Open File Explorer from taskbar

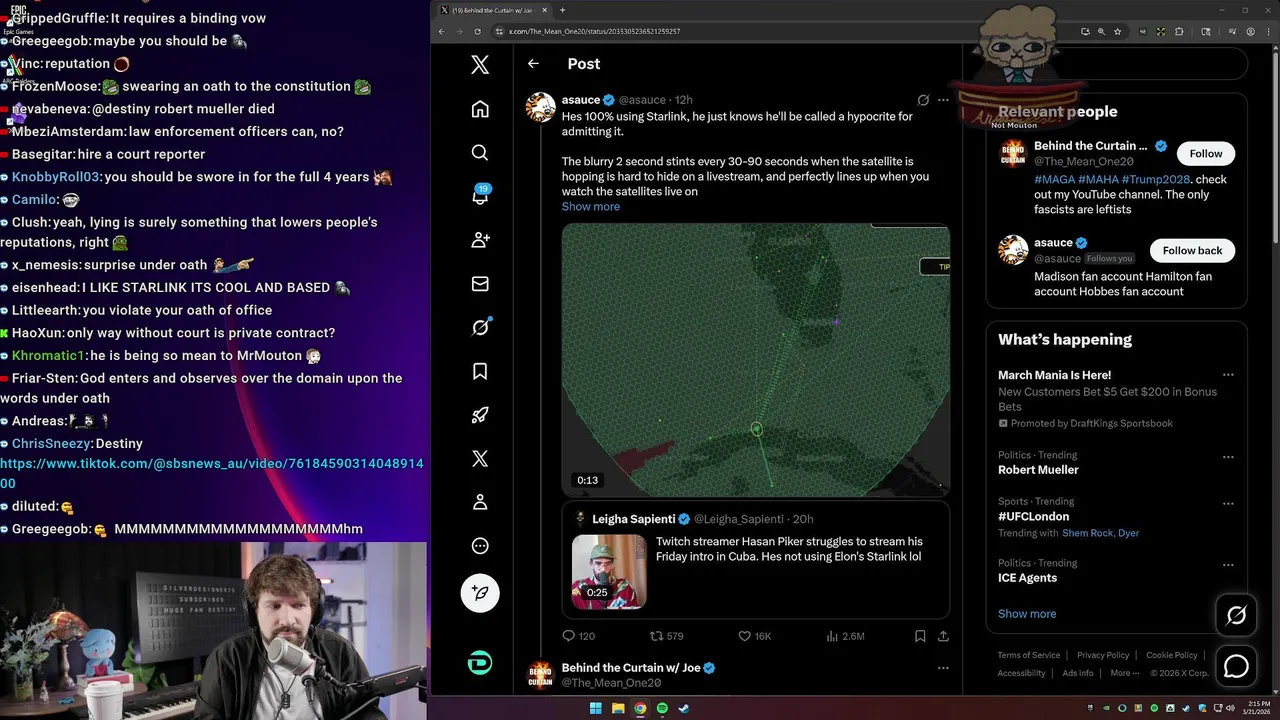[x=618, y=708]
